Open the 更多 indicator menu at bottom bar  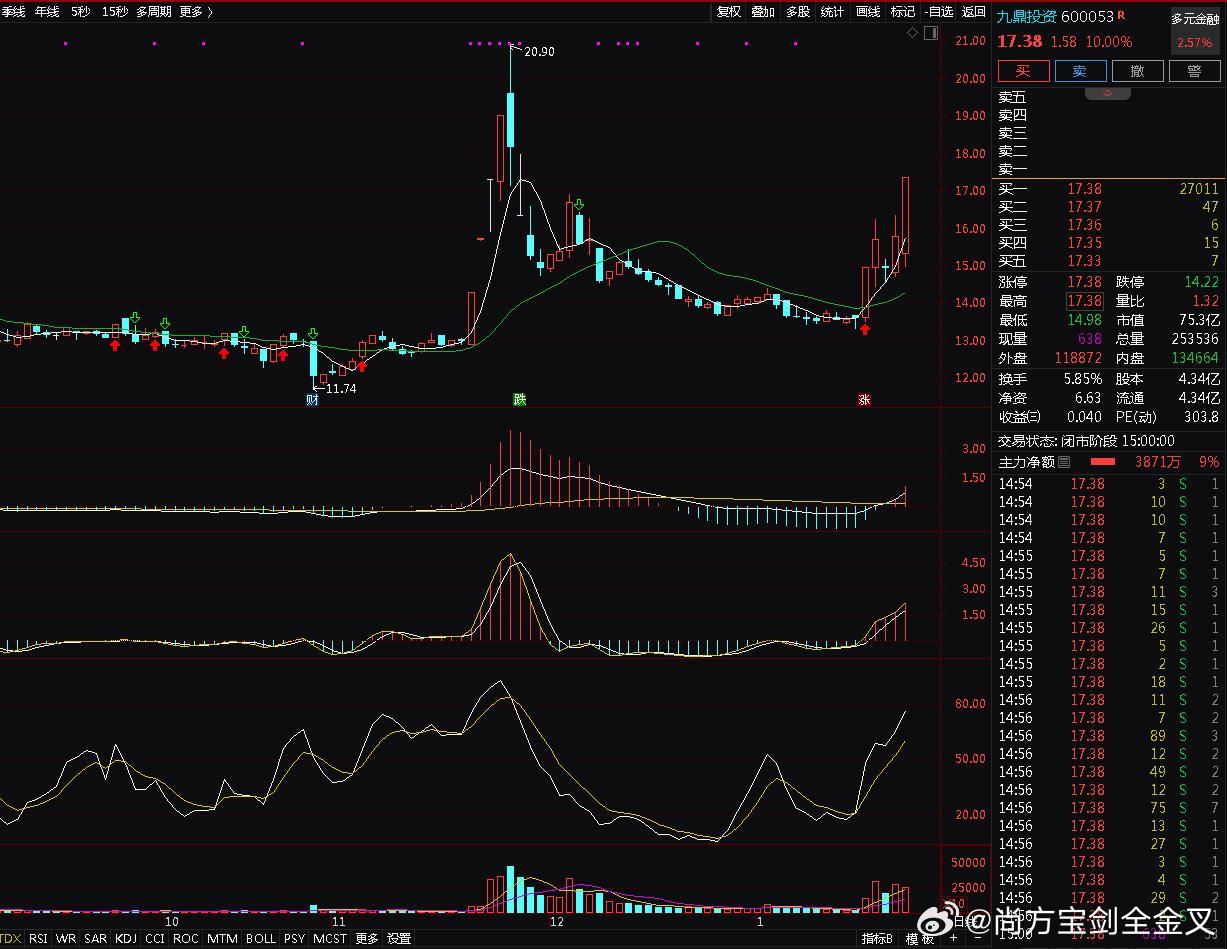[367, 940]
